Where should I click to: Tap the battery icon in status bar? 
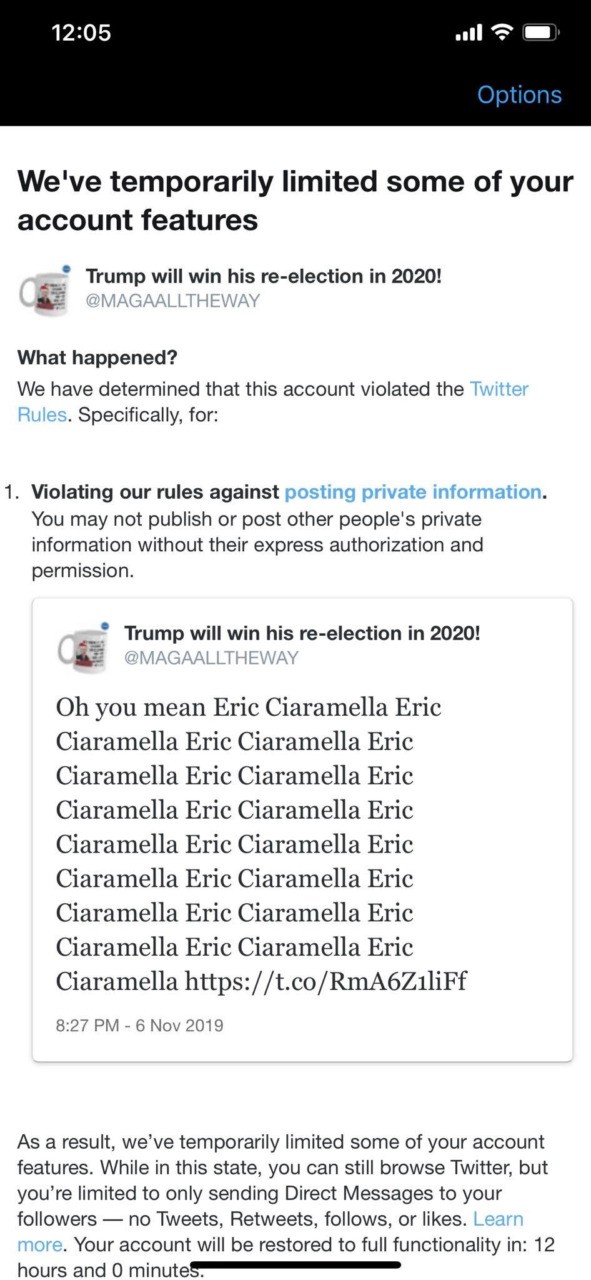pos(540,33)
